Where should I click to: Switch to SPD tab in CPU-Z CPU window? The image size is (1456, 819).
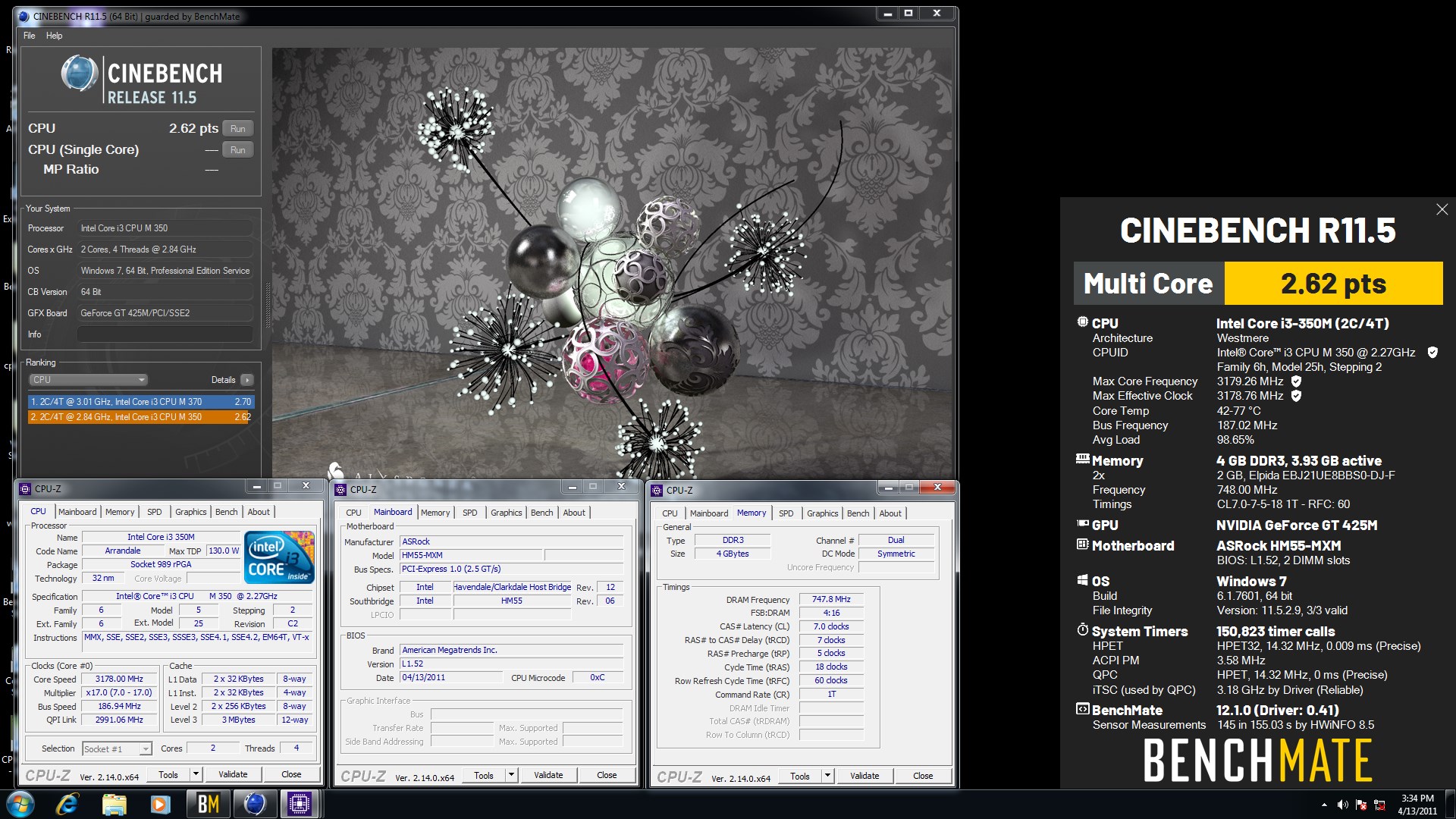154,512
